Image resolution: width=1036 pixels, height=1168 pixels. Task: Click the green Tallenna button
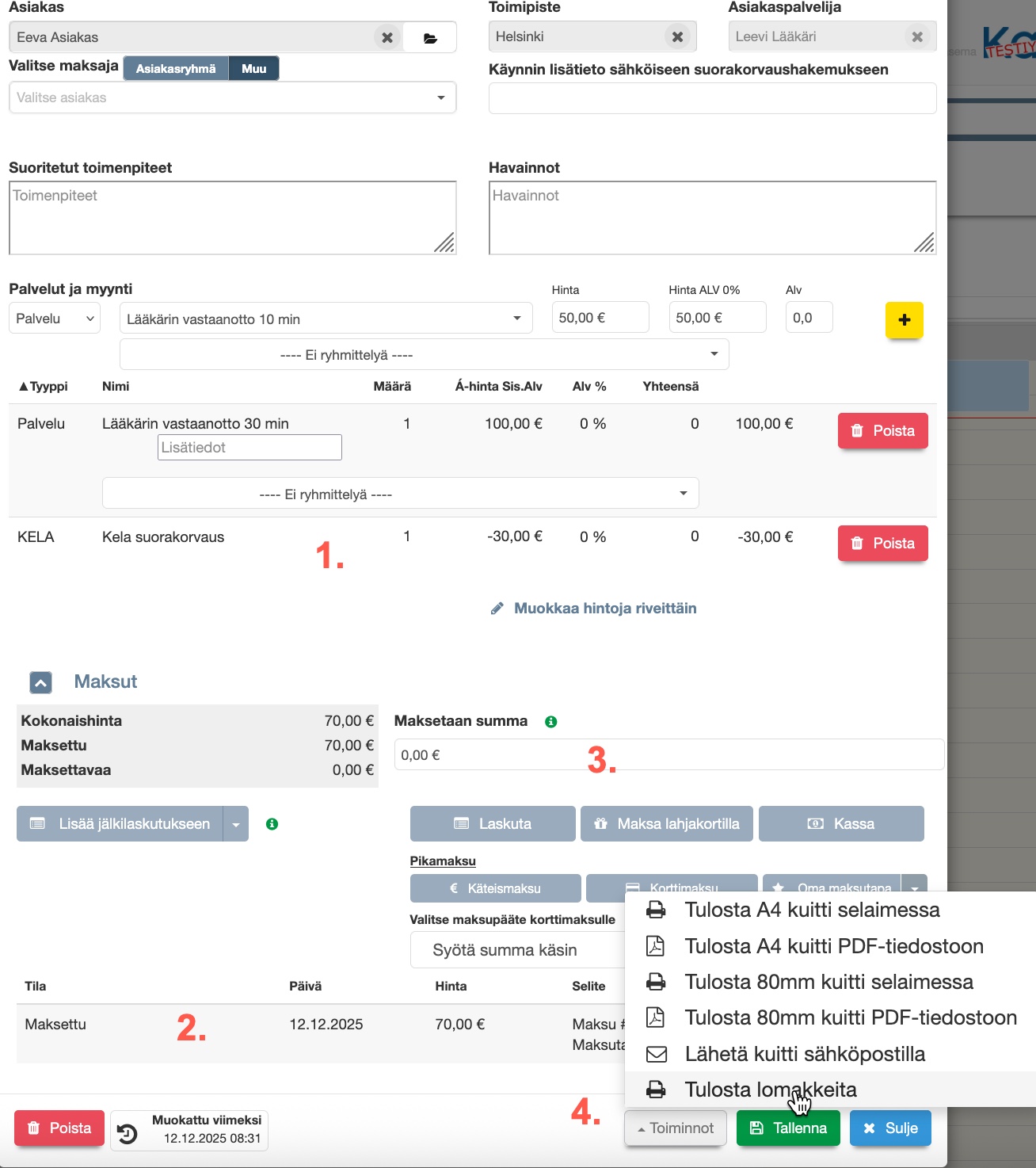click(x=787, y=1128)
